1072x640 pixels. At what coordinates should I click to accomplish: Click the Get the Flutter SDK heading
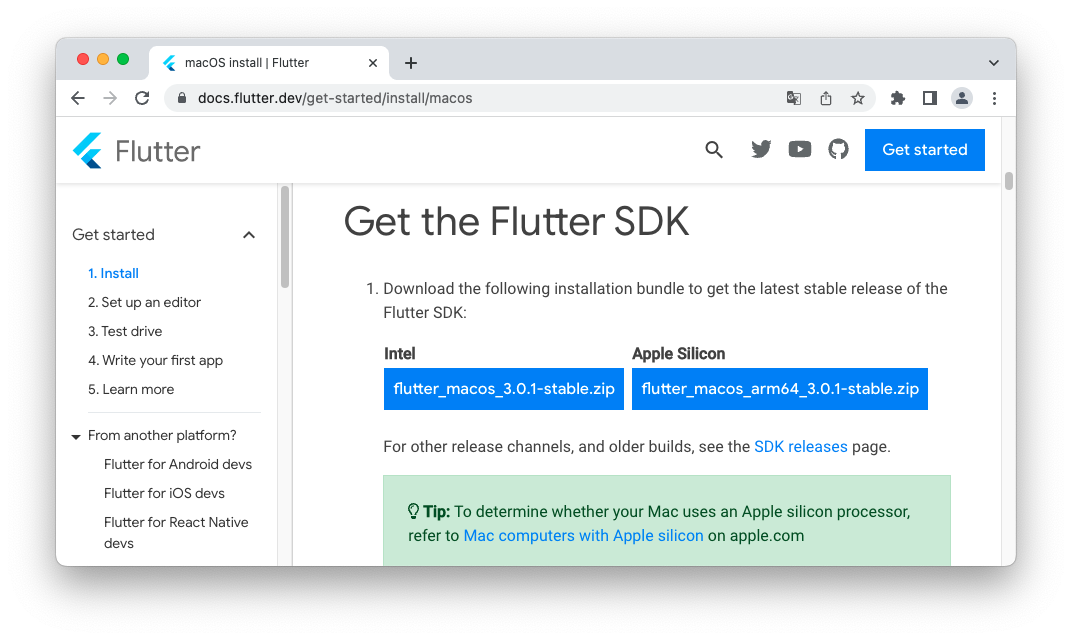(516, 222)
